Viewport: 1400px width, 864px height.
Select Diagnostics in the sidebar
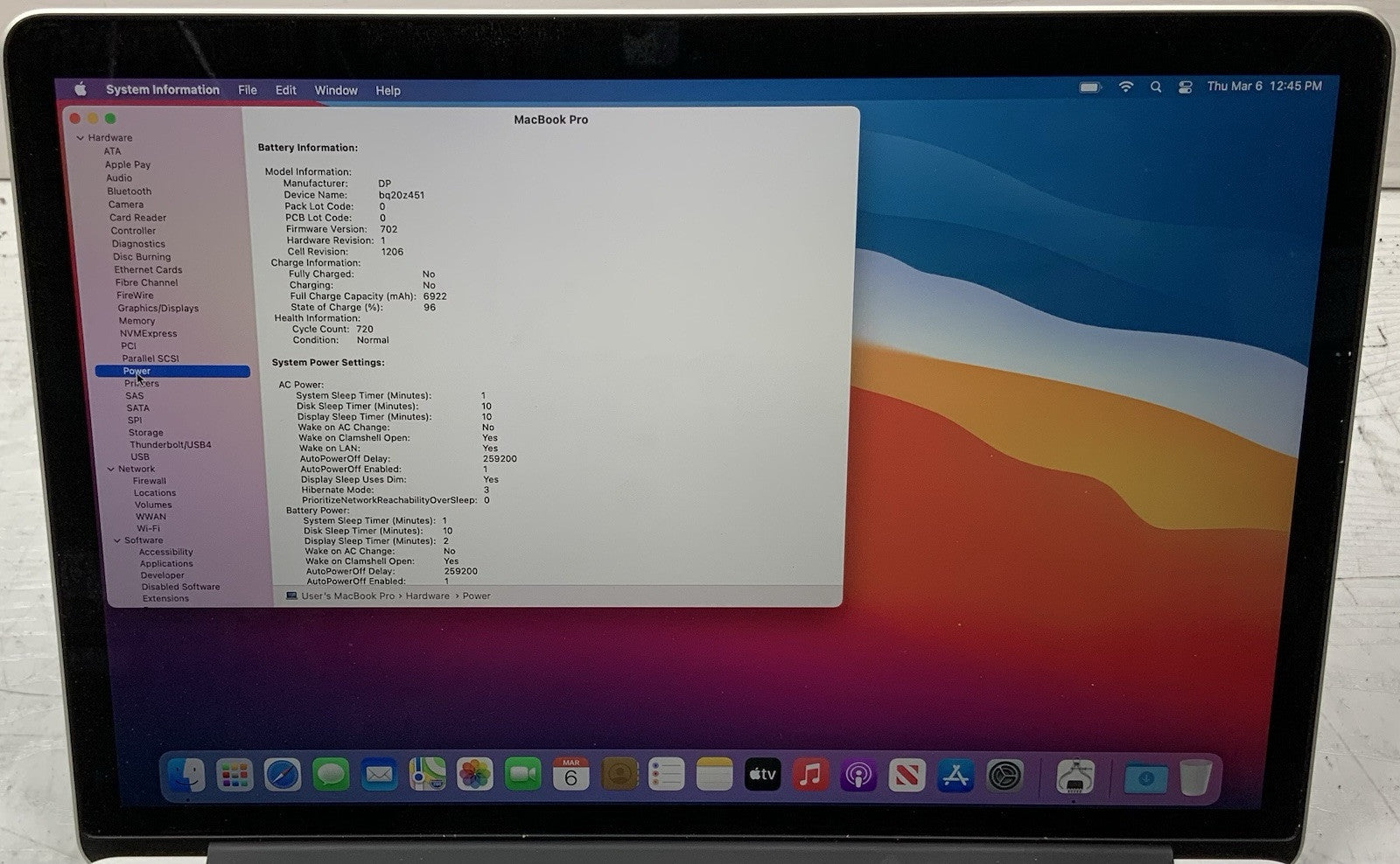138,244
